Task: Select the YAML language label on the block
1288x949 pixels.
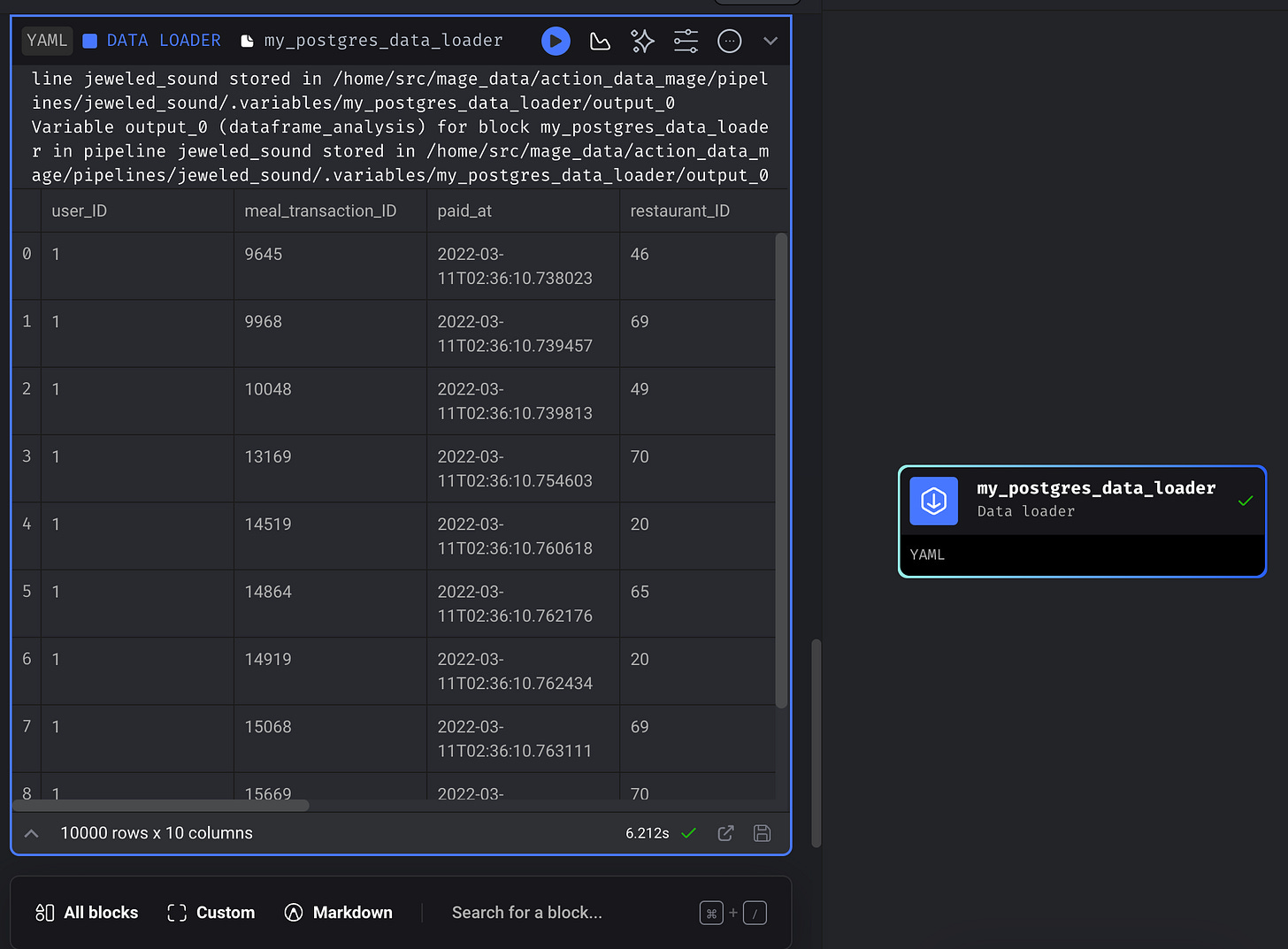Action: 46,40
